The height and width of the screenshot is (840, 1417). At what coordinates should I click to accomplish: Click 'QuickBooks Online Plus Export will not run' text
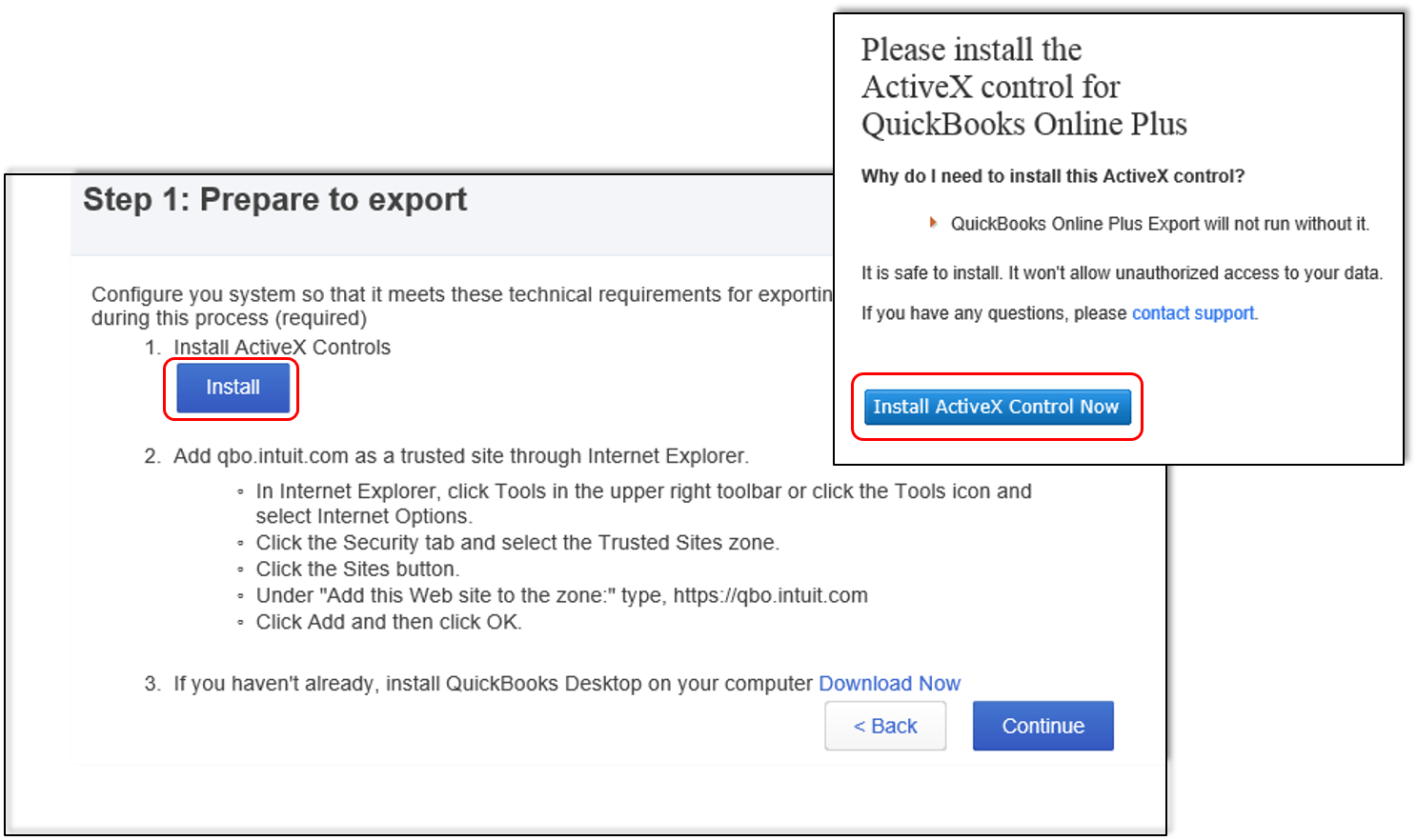[1160, 224]
